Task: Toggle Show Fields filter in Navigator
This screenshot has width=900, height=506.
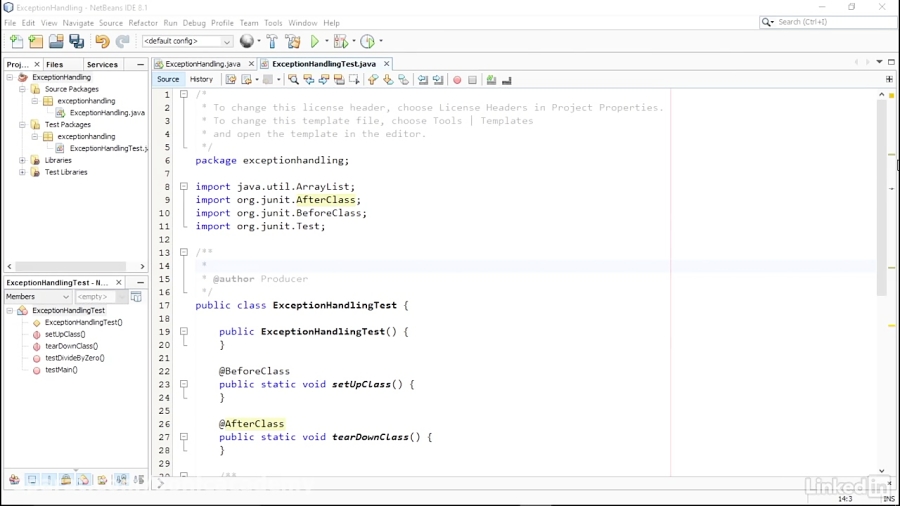Action: coord(32,480)
